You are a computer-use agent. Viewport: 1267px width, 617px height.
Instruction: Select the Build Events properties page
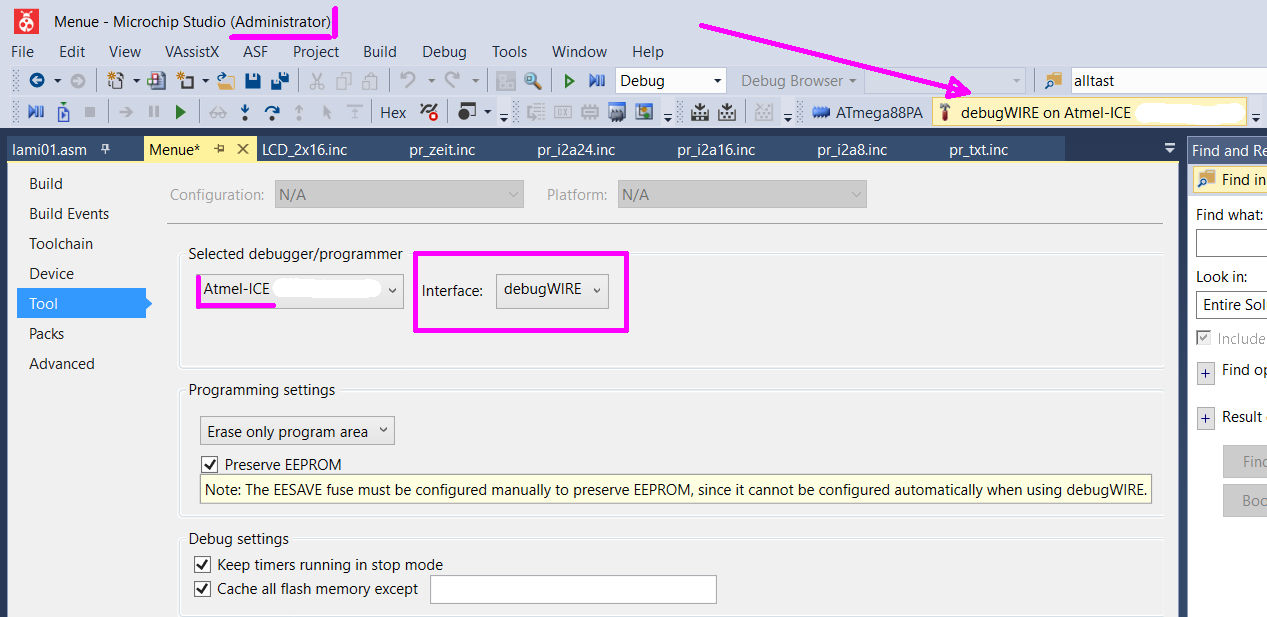[69, 214]
